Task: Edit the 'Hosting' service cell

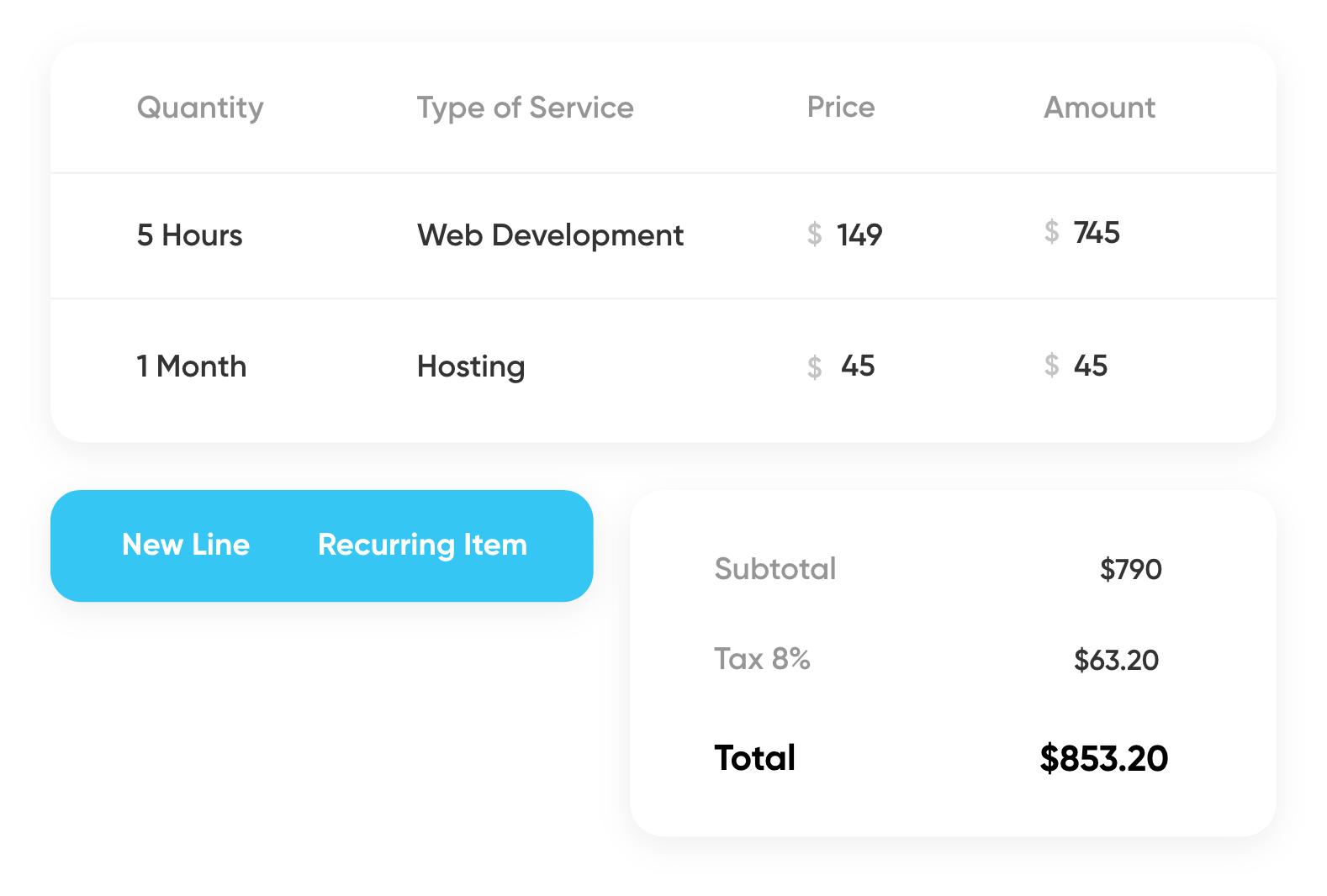Action: click(x=471, y=366)
